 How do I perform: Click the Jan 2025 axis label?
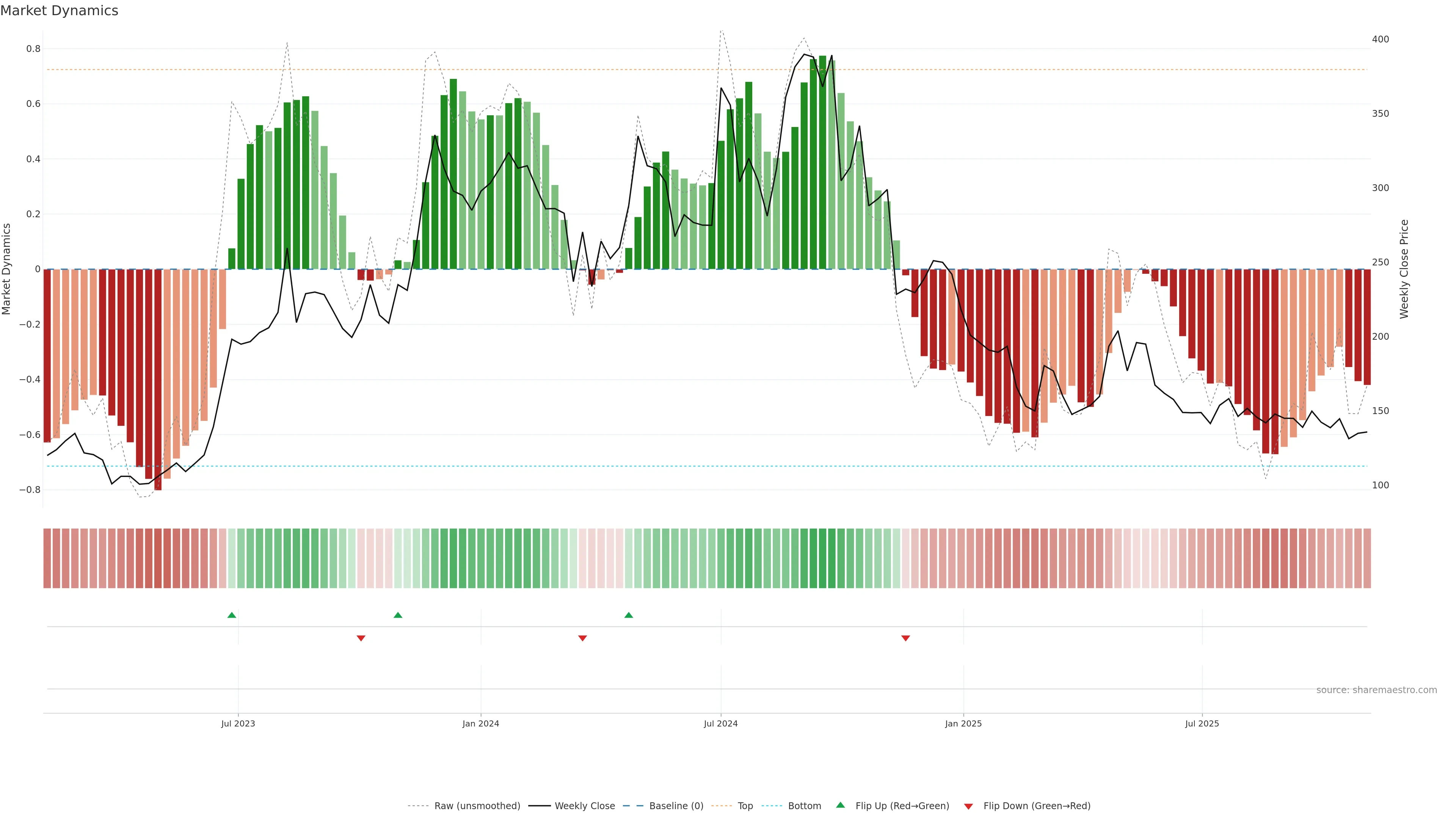tap(963, 723)
